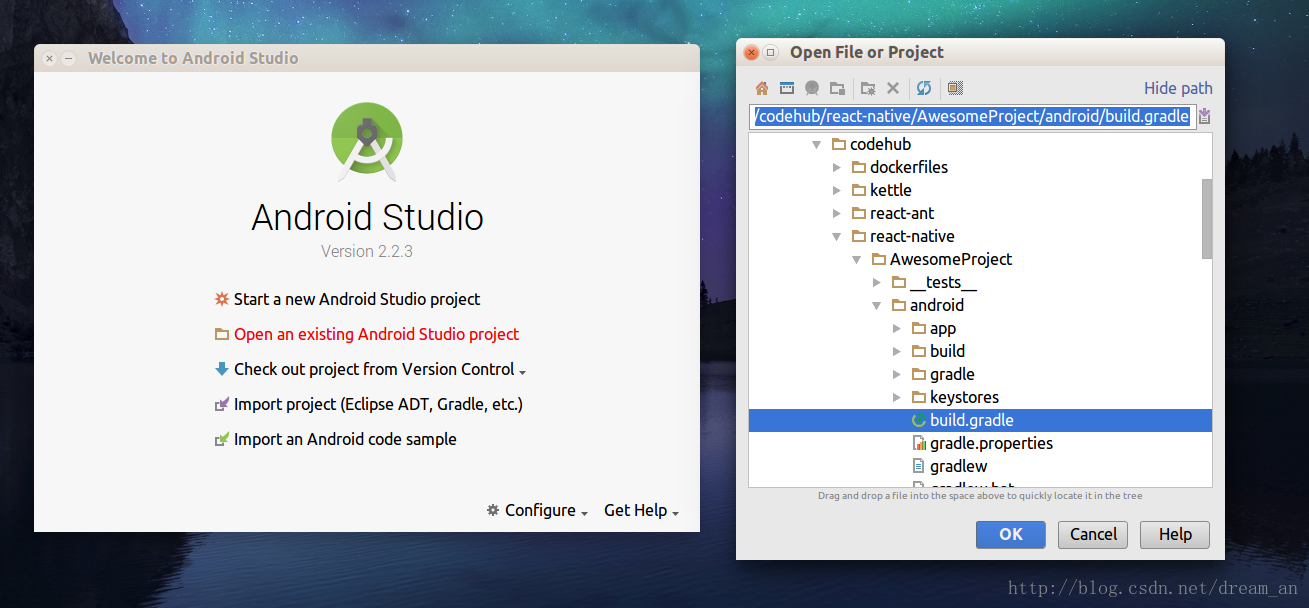Image resolution: width=1309 pixels, height=608 pixels.
Task: Expand the __tests__ folder
Action: tap(877, 283)
